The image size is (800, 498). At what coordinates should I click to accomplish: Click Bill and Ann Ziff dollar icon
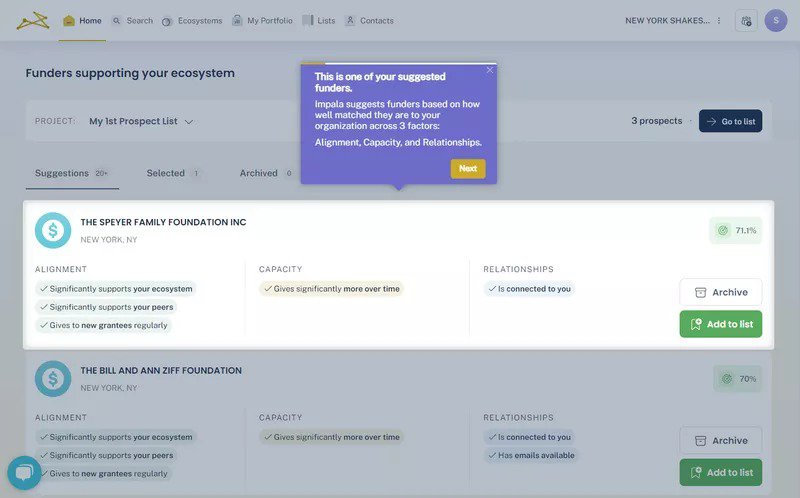coord(53,378)
